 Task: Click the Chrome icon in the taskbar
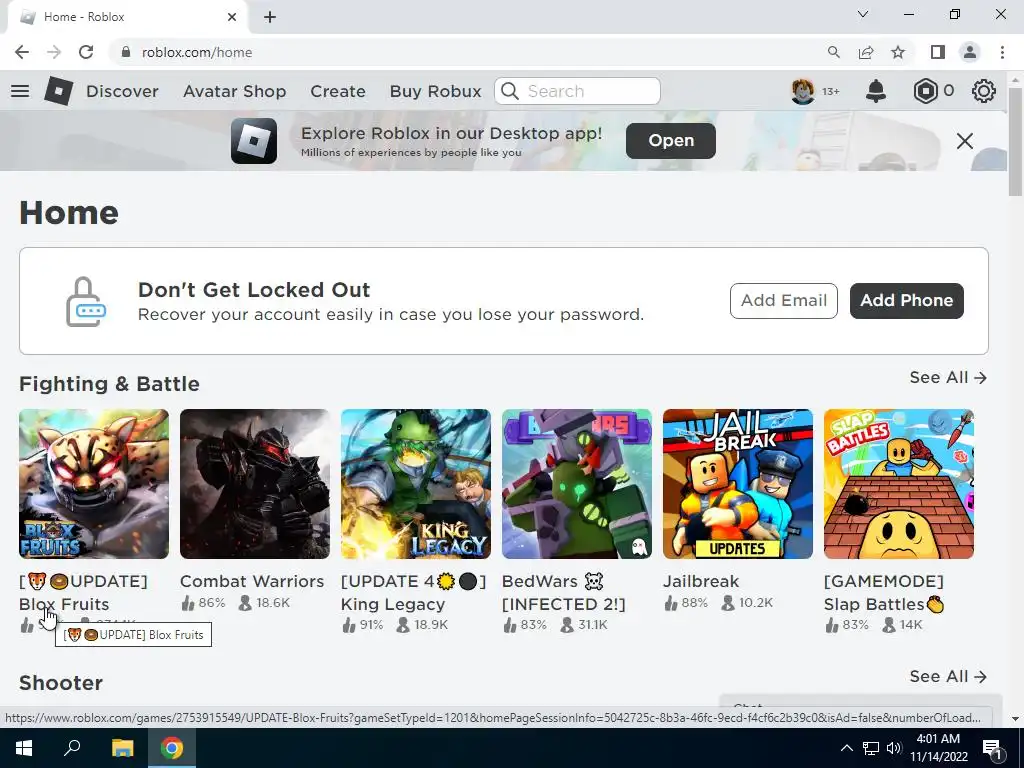tap(172, 748)
